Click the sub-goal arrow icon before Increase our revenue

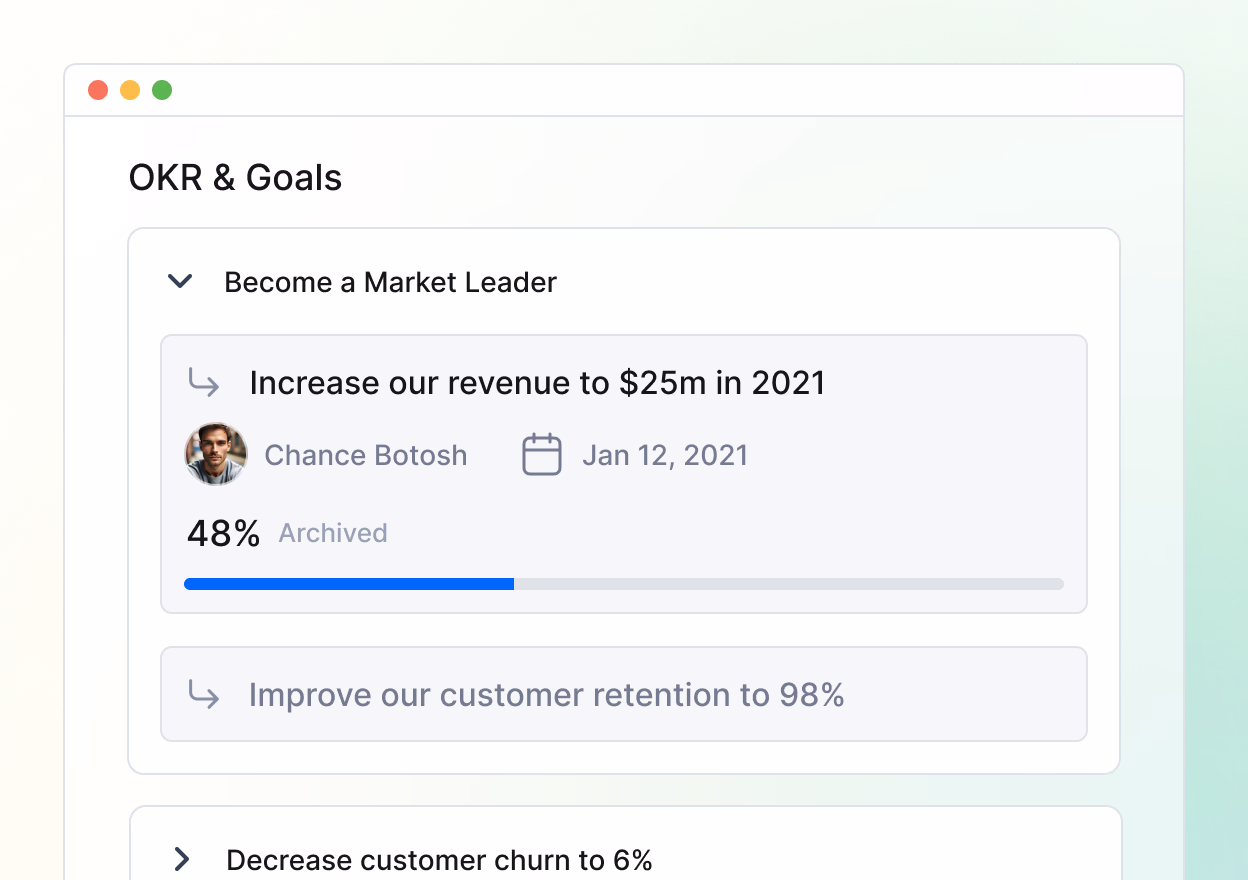coord(204,382)
